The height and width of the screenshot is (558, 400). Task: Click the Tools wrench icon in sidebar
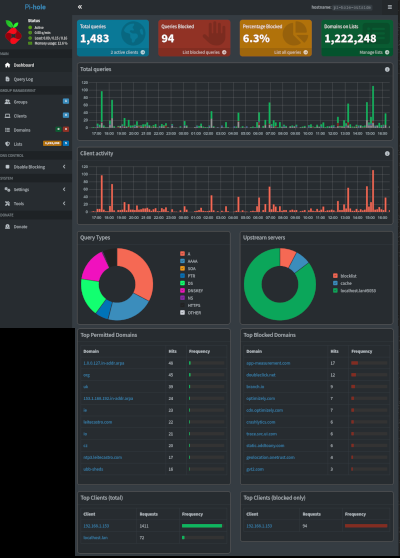pos(7,204)
